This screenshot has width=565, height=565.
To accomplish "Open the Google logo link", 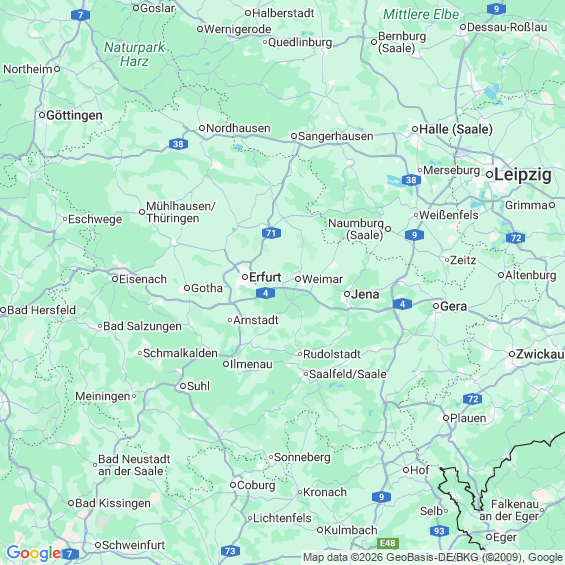I will tap(34, 553).
